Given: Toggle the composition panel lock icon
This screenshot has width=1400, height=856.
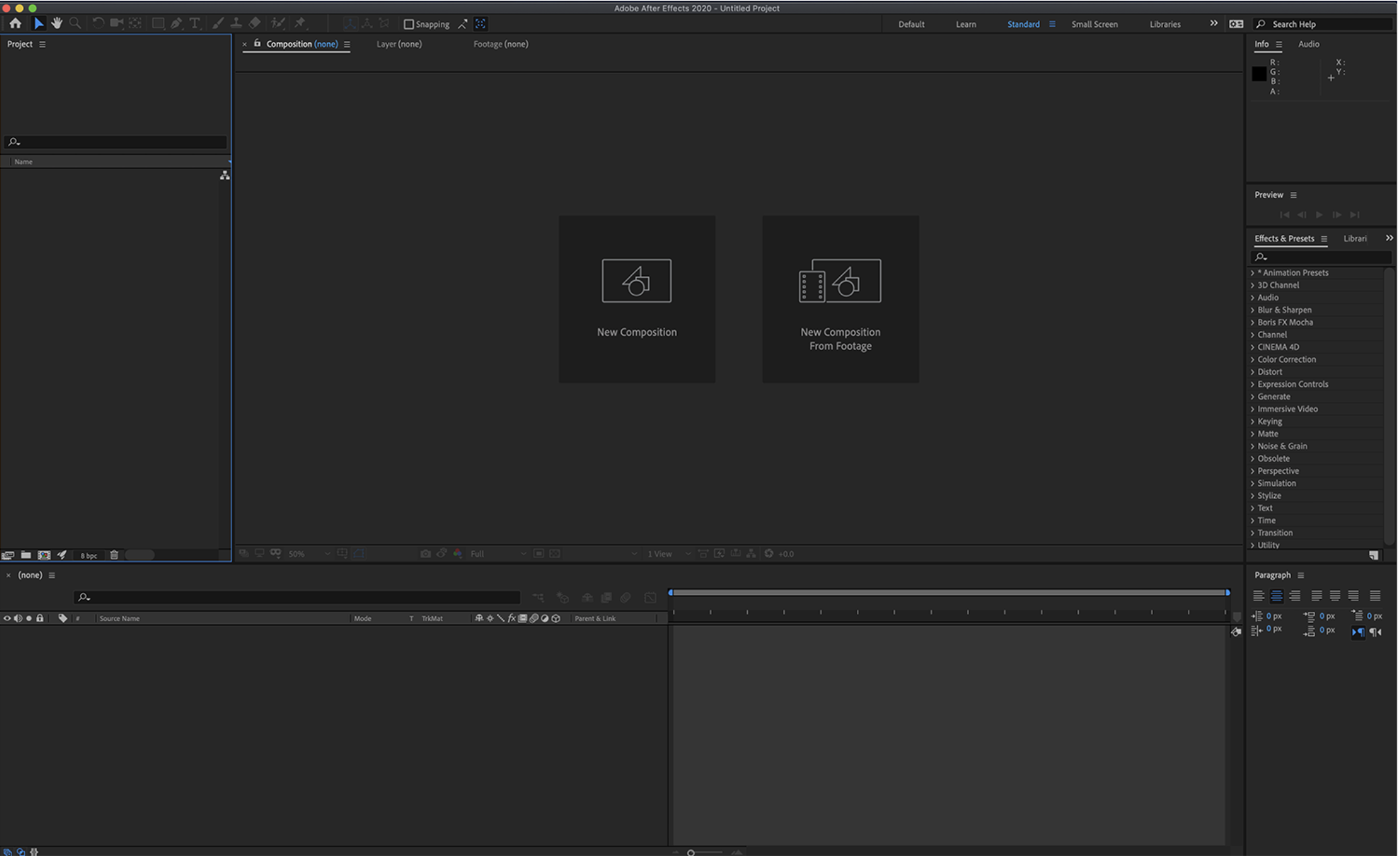Looking at the screenshot, I should point(257,44).
